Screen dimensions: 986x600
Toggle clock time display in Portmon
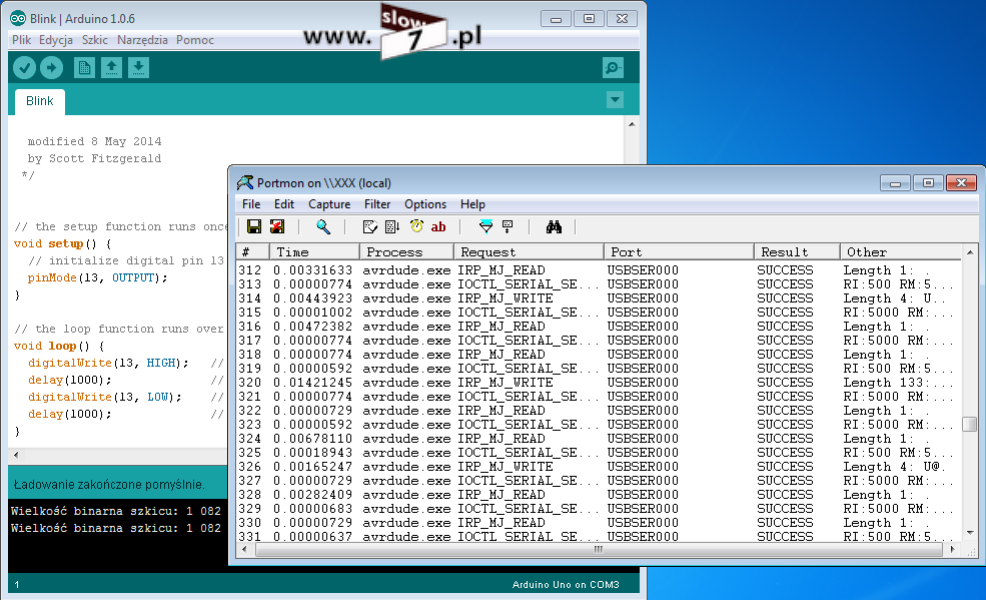pos(416,226)
